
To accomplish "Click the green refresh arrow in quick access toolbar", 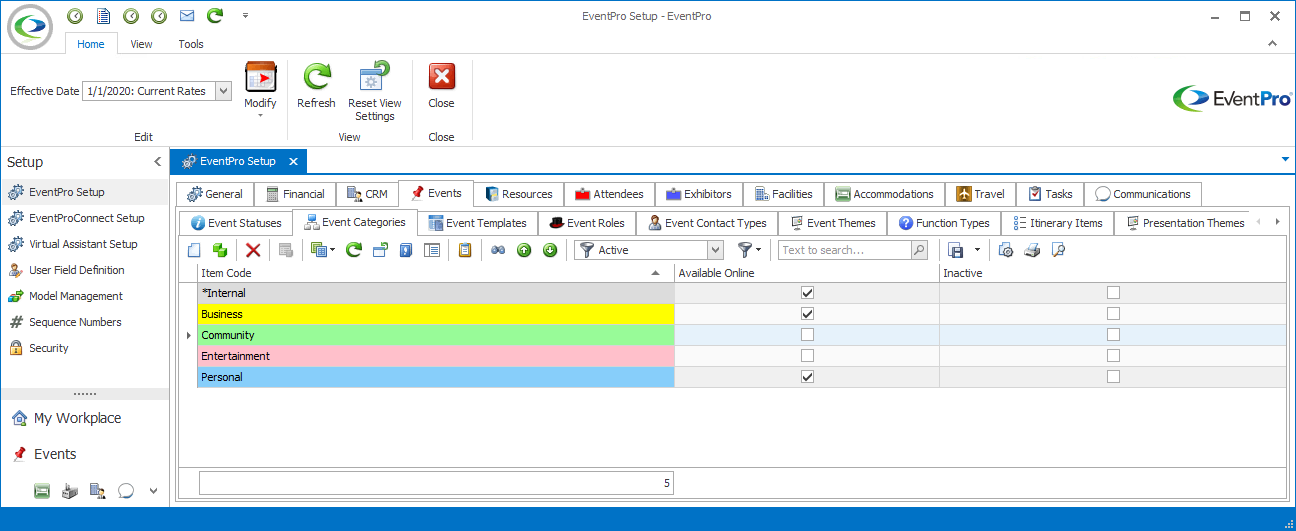I will (215, 16).
